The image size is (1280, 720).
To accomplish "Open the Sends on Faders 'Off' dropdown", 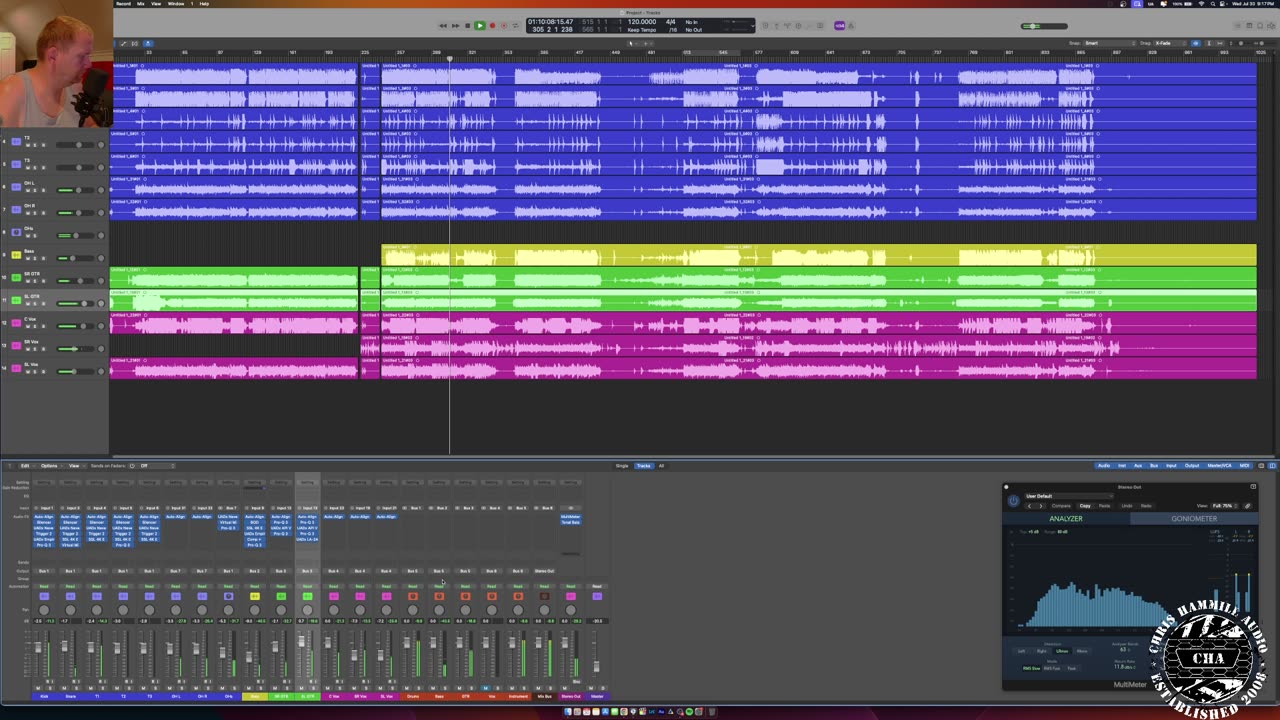I will coord(156,466).
